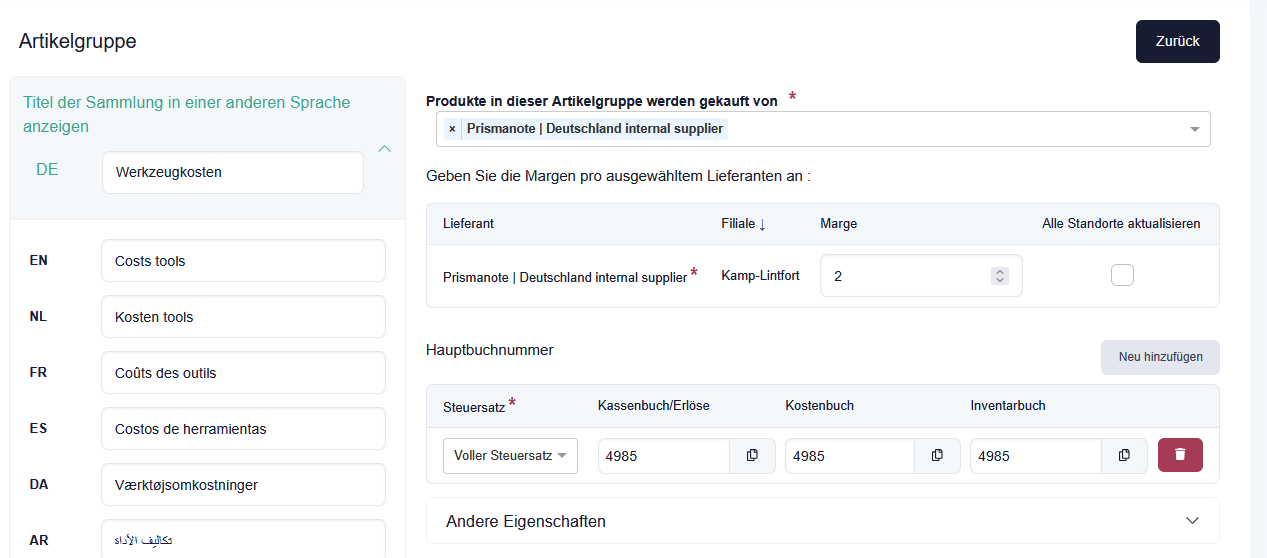The height and width of the screenshot is (558, 1267).
Task: Open the supplier selection dropdown arrow
Action: tap(1195, 129)
